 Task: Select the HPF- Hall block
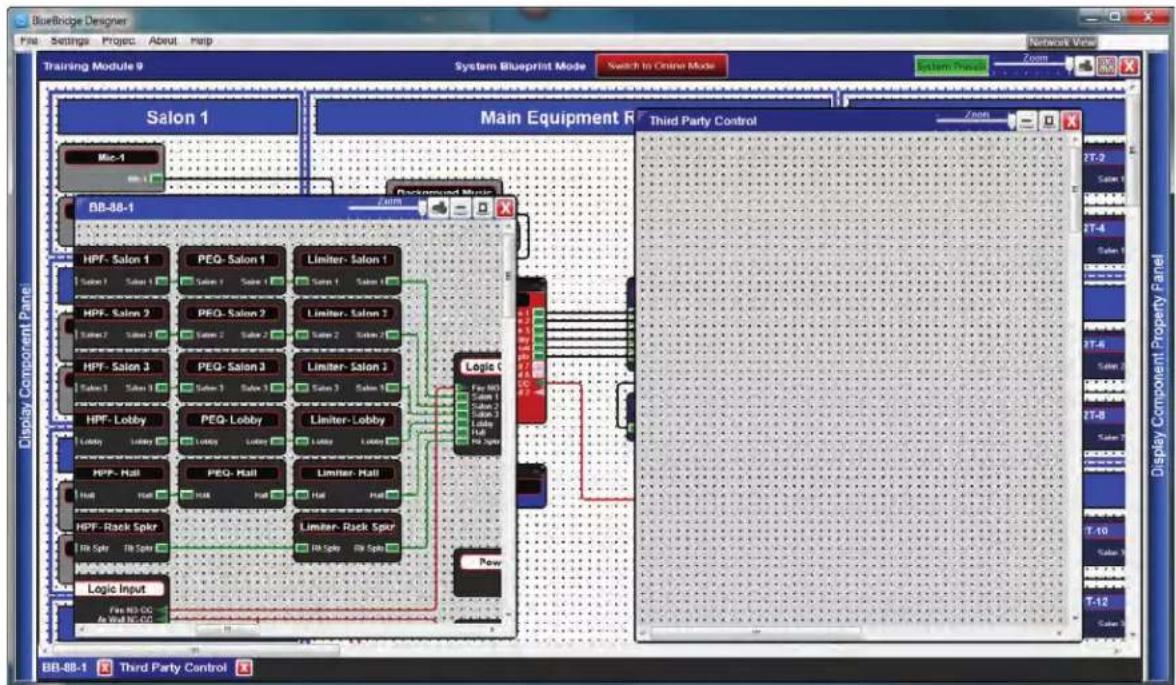(x=122, y=484)
